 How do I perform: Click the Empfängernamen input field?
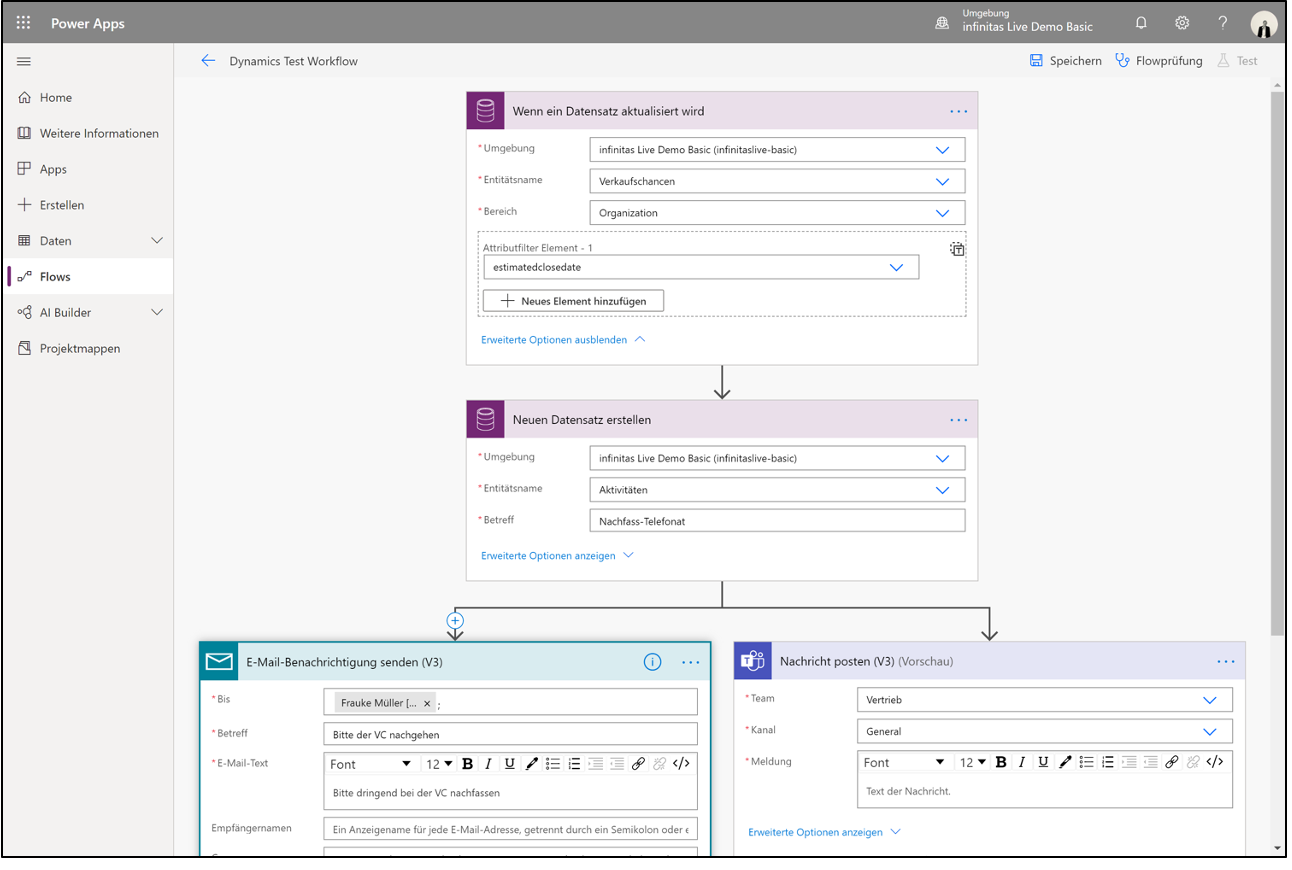[x=510, y=829]
